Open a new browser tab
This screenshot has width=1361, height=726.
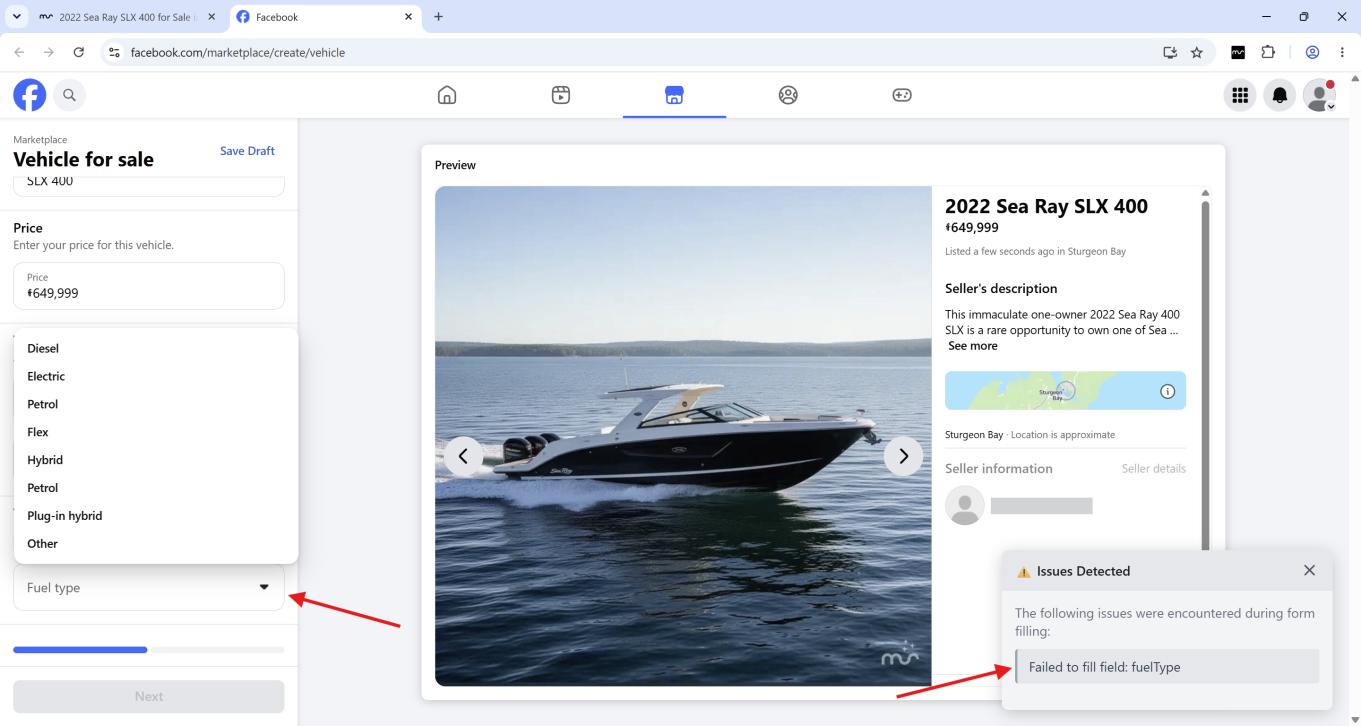click(438, 17)
